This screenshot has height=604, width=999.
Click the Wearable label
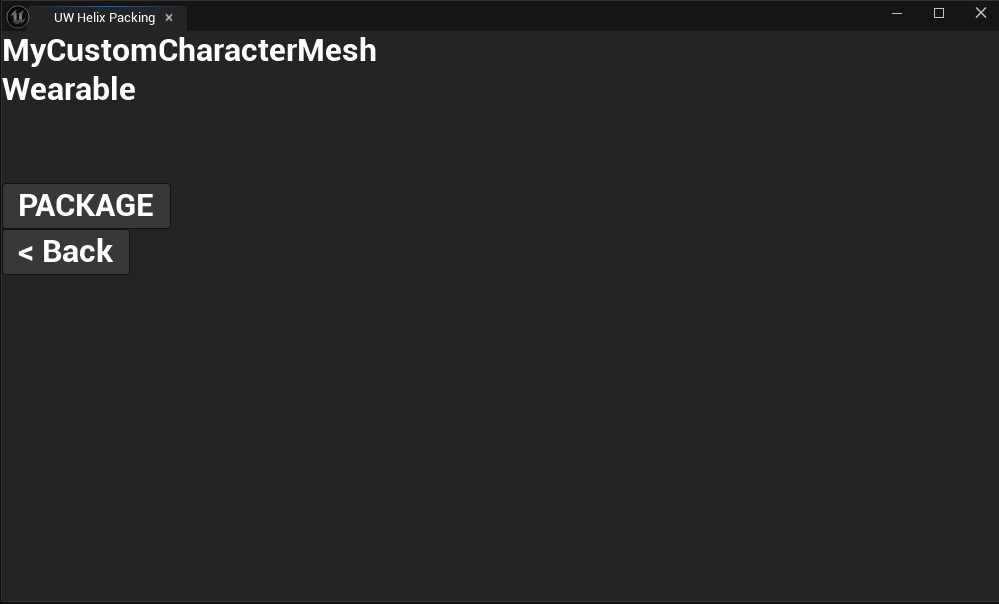click(x=69, y=89)
